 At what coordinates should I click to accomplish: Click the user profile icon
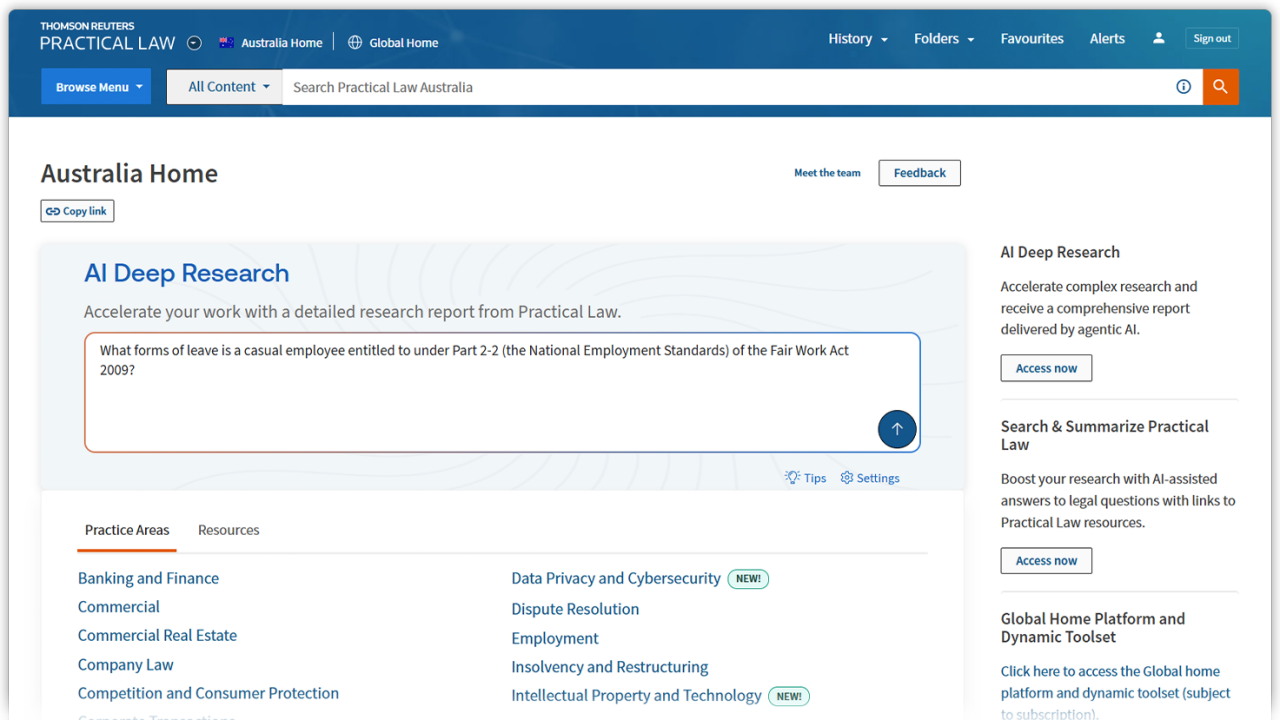(1158, 38)
